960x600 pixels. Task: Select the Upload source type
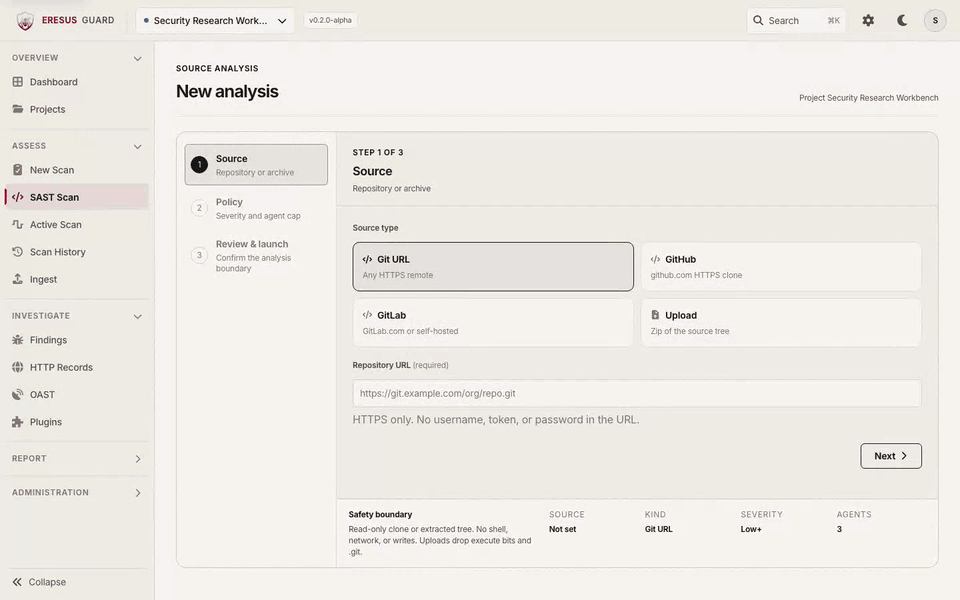(781, 323)
